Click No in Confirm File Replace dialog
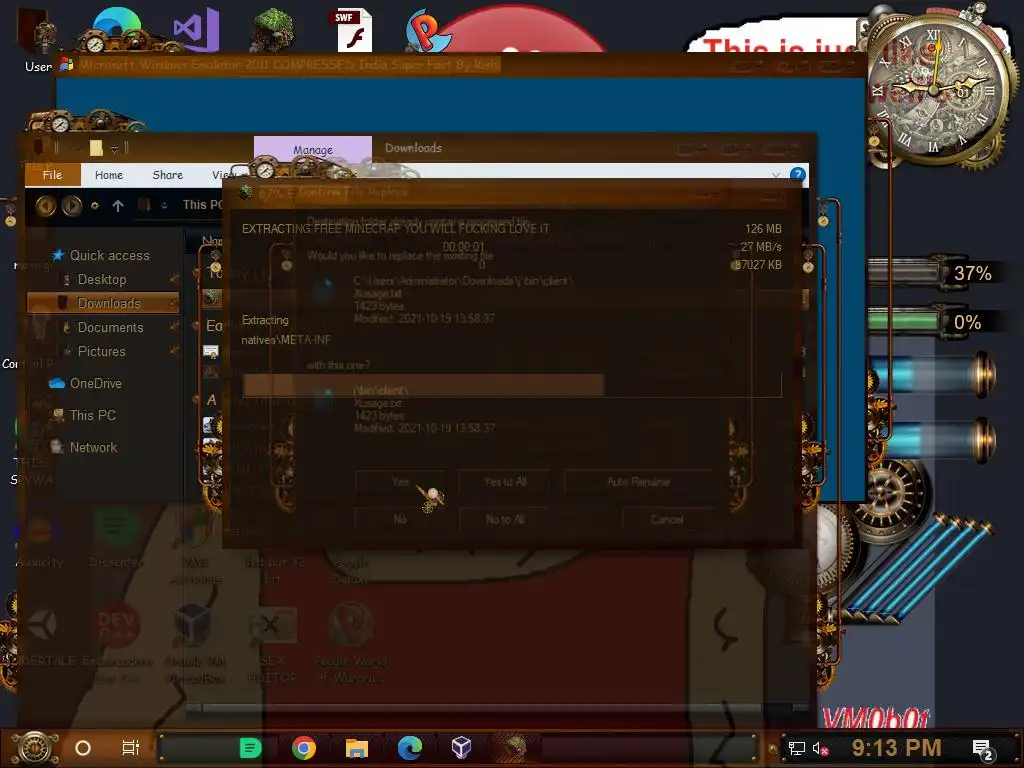Screen dimensions: 1024x768 pyautogui.click(x=400, y=519)
